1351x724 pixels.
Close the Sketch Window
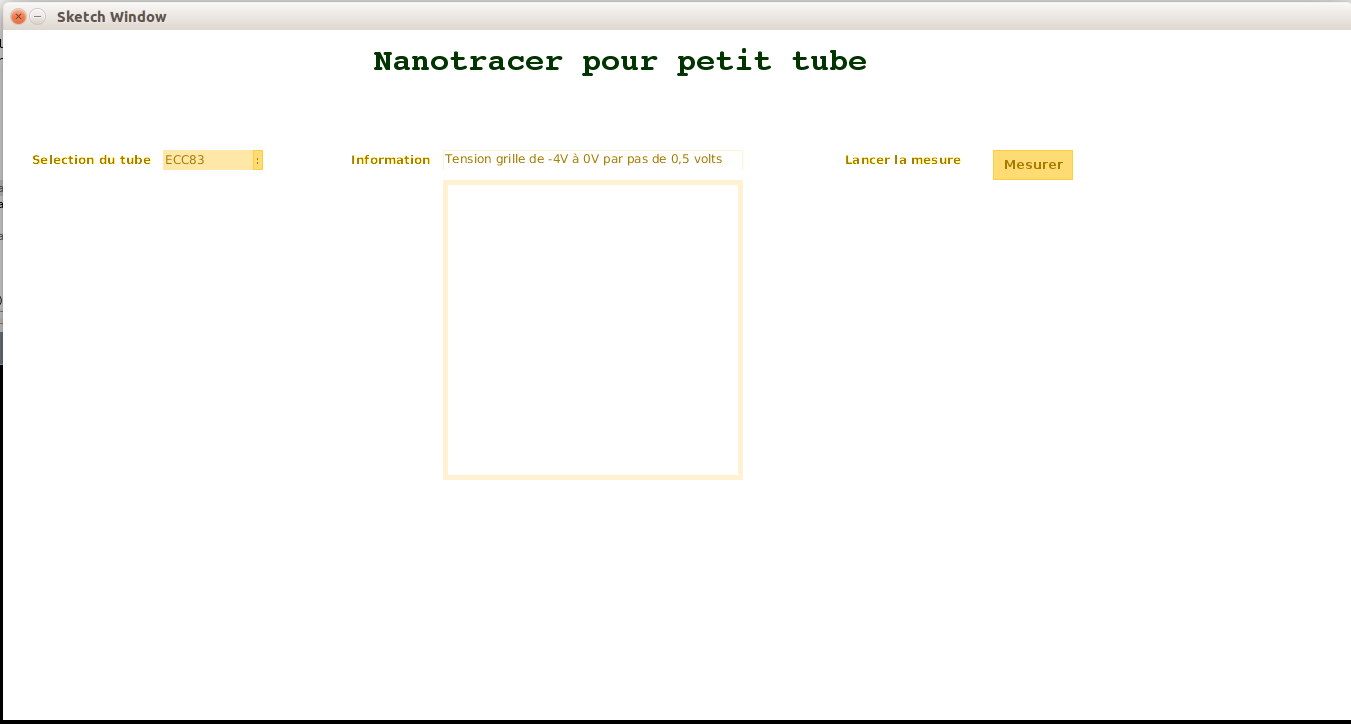point(17,17)
